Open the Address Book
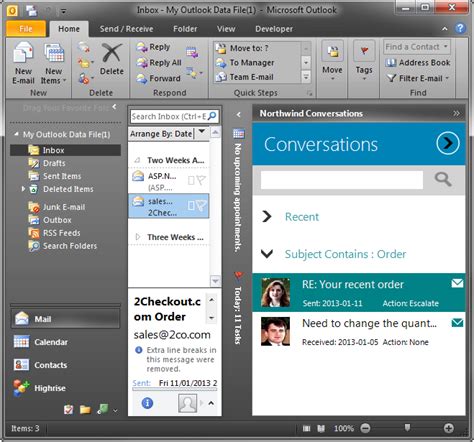The width and height of the screenshot is (474, 442). 418,63
